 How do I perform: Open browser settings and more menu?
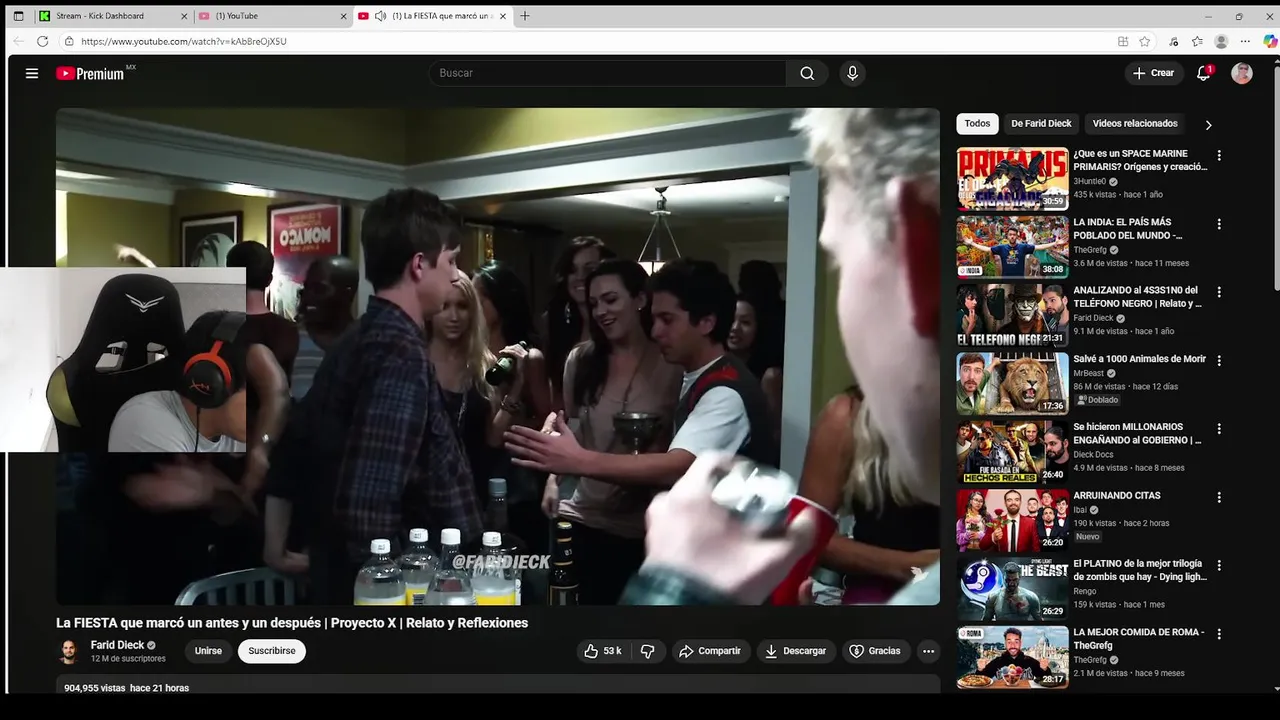pos(1245,41)
